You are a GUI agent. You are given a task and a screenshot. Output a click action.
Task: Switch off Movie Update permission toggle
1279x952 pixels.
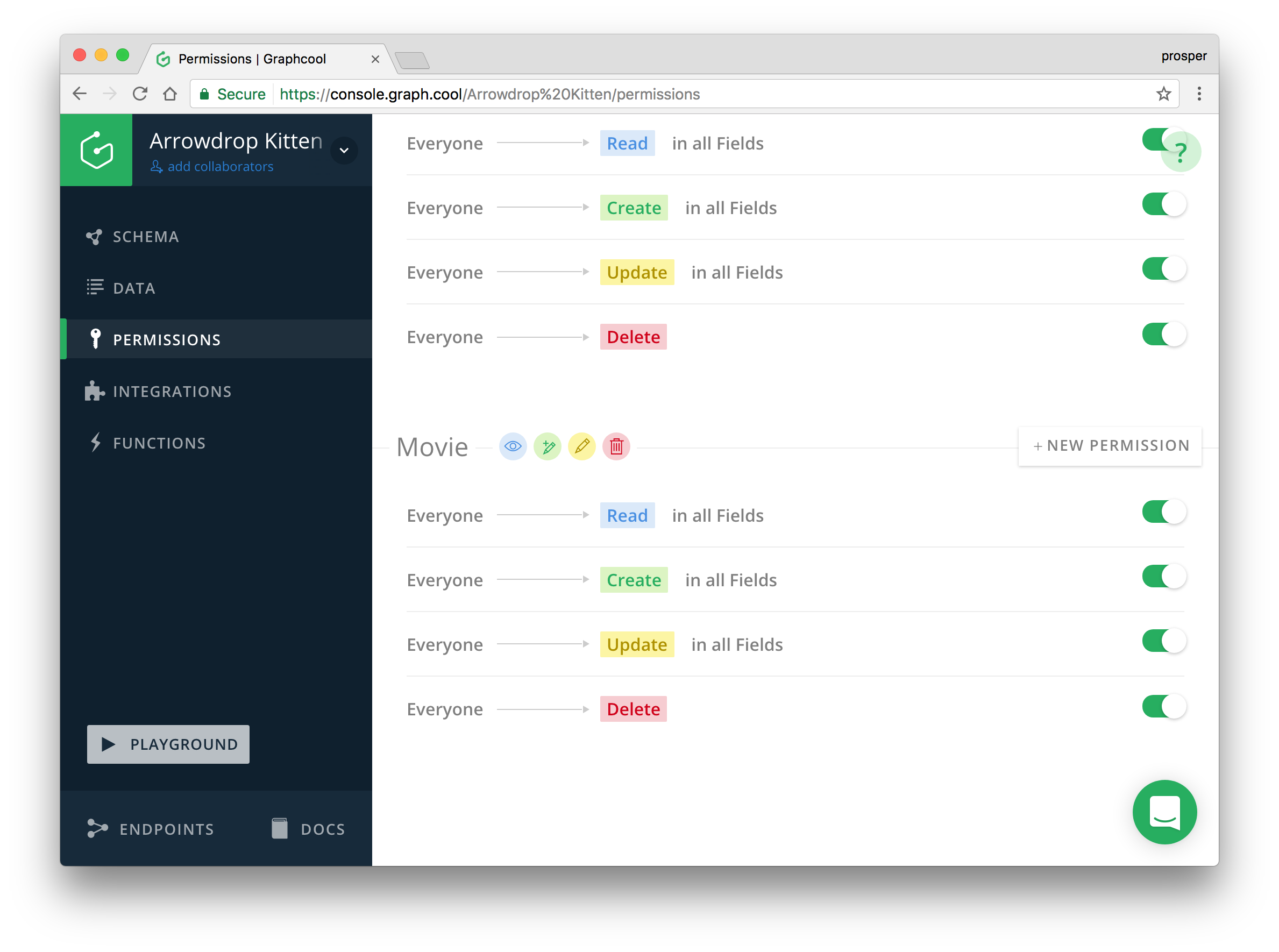tap(1164, 641)
